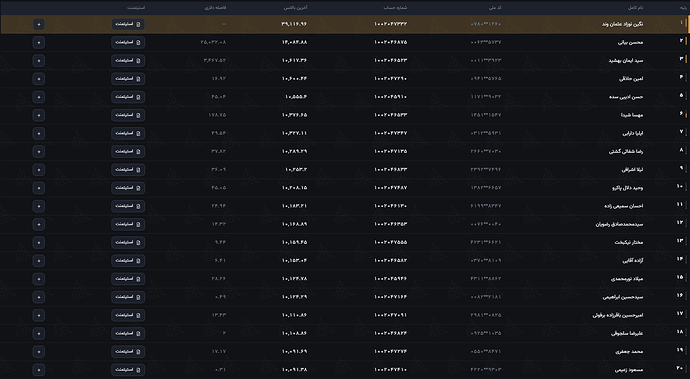The image size is (690, 379).
Task: Select the name مهسا شیدا
Action: pyautogui.click(x=632, y=115)
